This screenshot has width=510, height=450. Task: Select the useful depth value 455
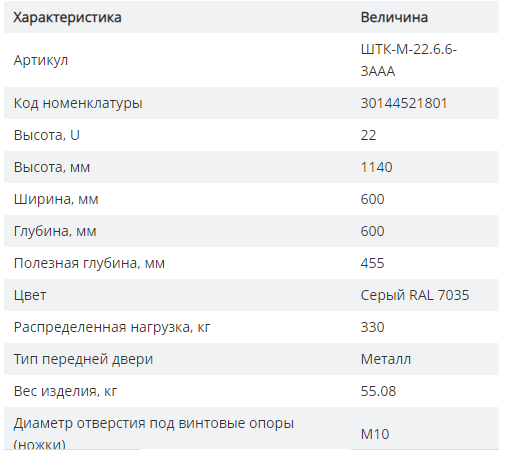(372, 263)
